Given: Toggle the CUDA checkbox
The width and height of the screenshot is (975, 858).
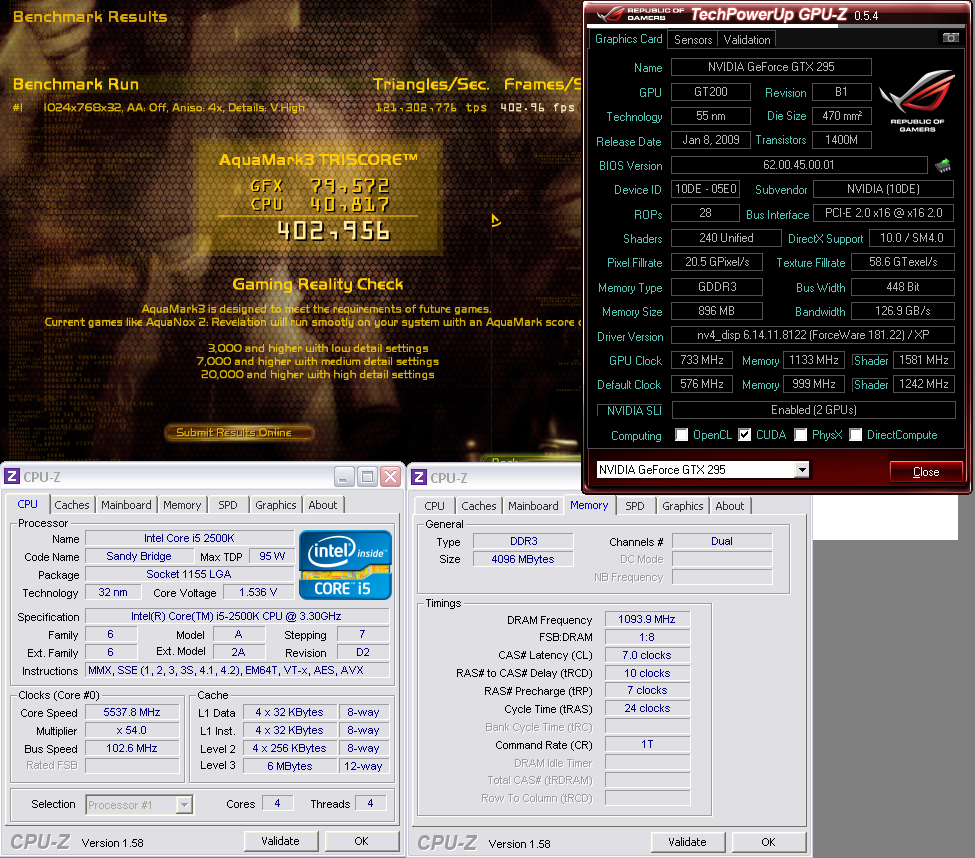Looking at the screenshot, I should [x=744, y=435].
